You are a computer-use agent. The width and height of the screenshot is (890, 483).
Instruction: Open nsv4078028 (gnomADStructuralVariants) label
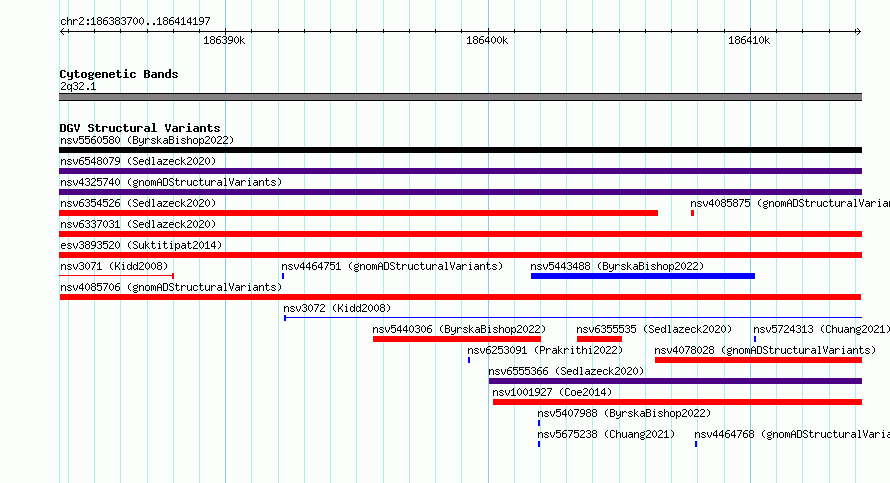[x=765, y=350]
